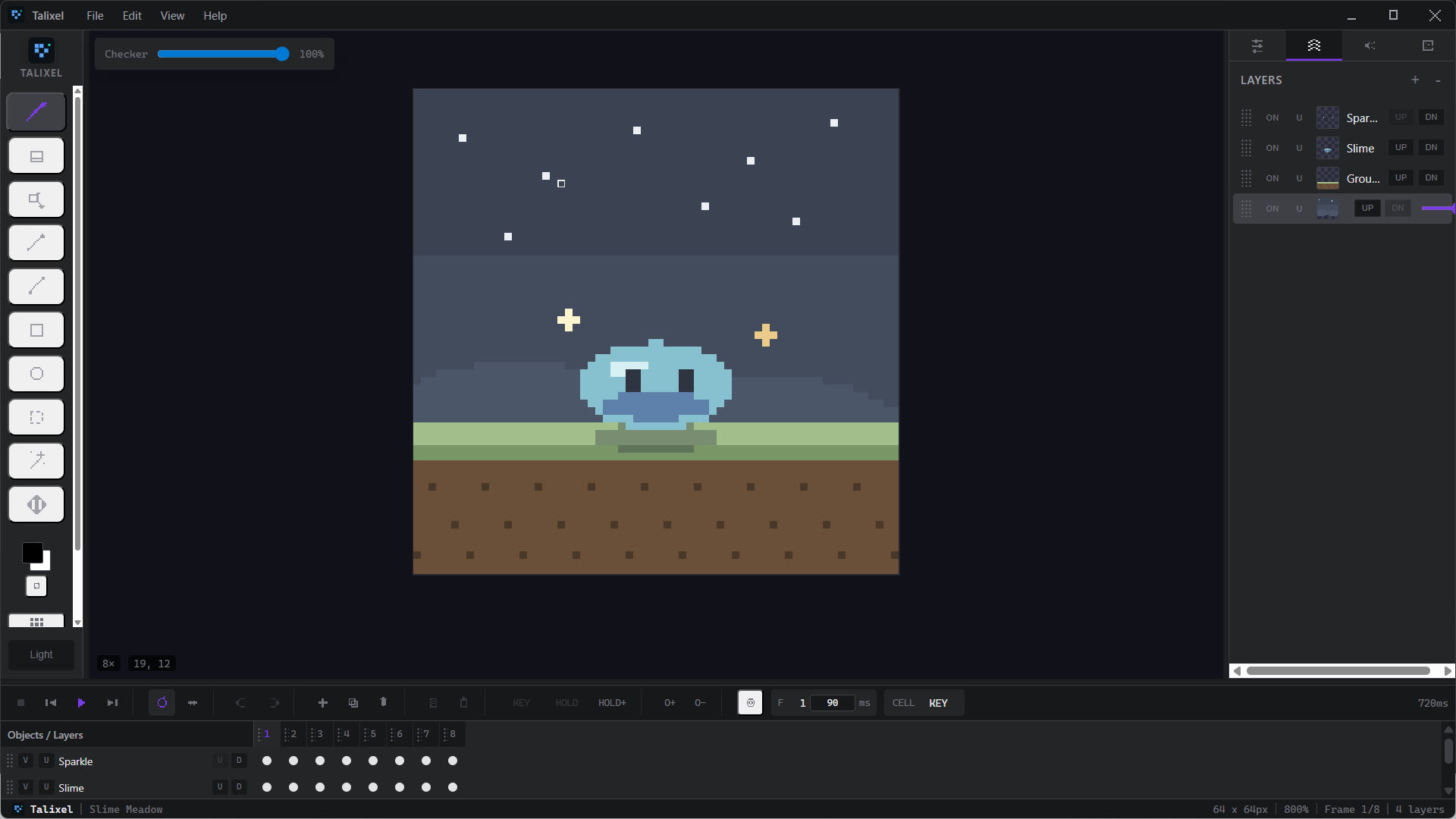This screenshot has width=1456, height=819.
Task: Click the frame duration ms input field
Action: tap(832, 703)
